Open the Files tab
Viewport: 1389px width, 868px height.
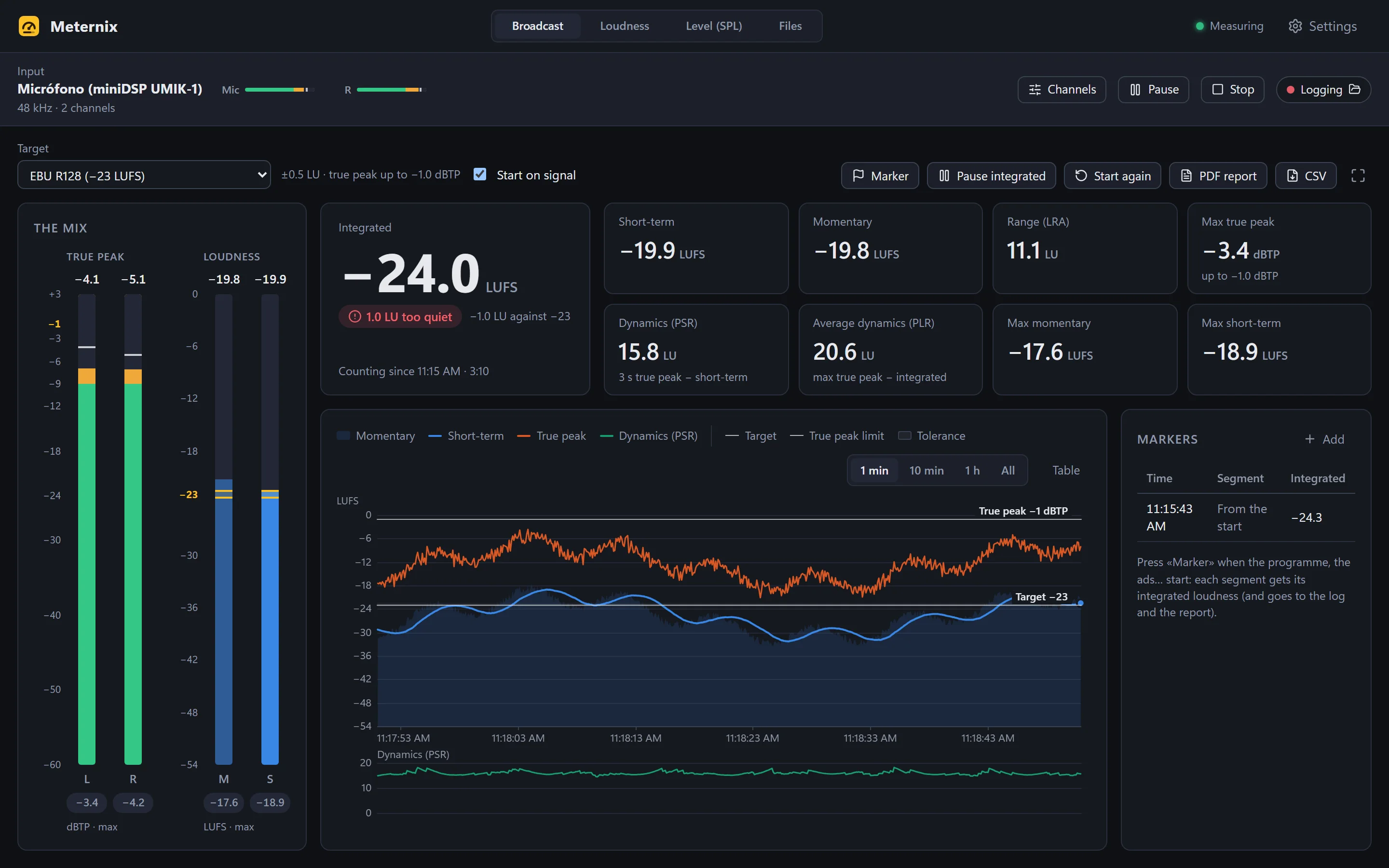tap(790, 27)
